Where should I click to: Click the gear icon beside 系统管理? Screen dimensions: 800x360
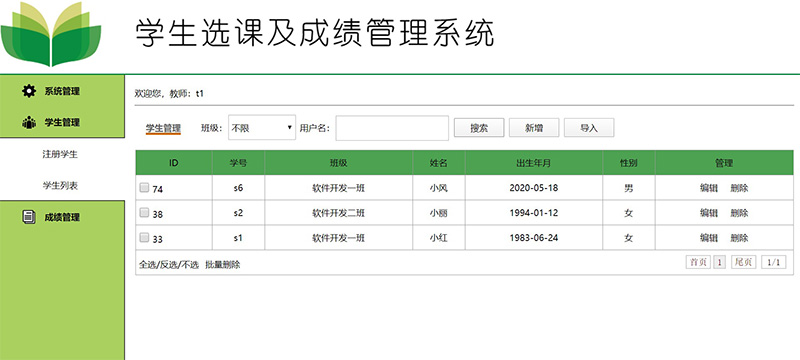[x=29, y=91]
